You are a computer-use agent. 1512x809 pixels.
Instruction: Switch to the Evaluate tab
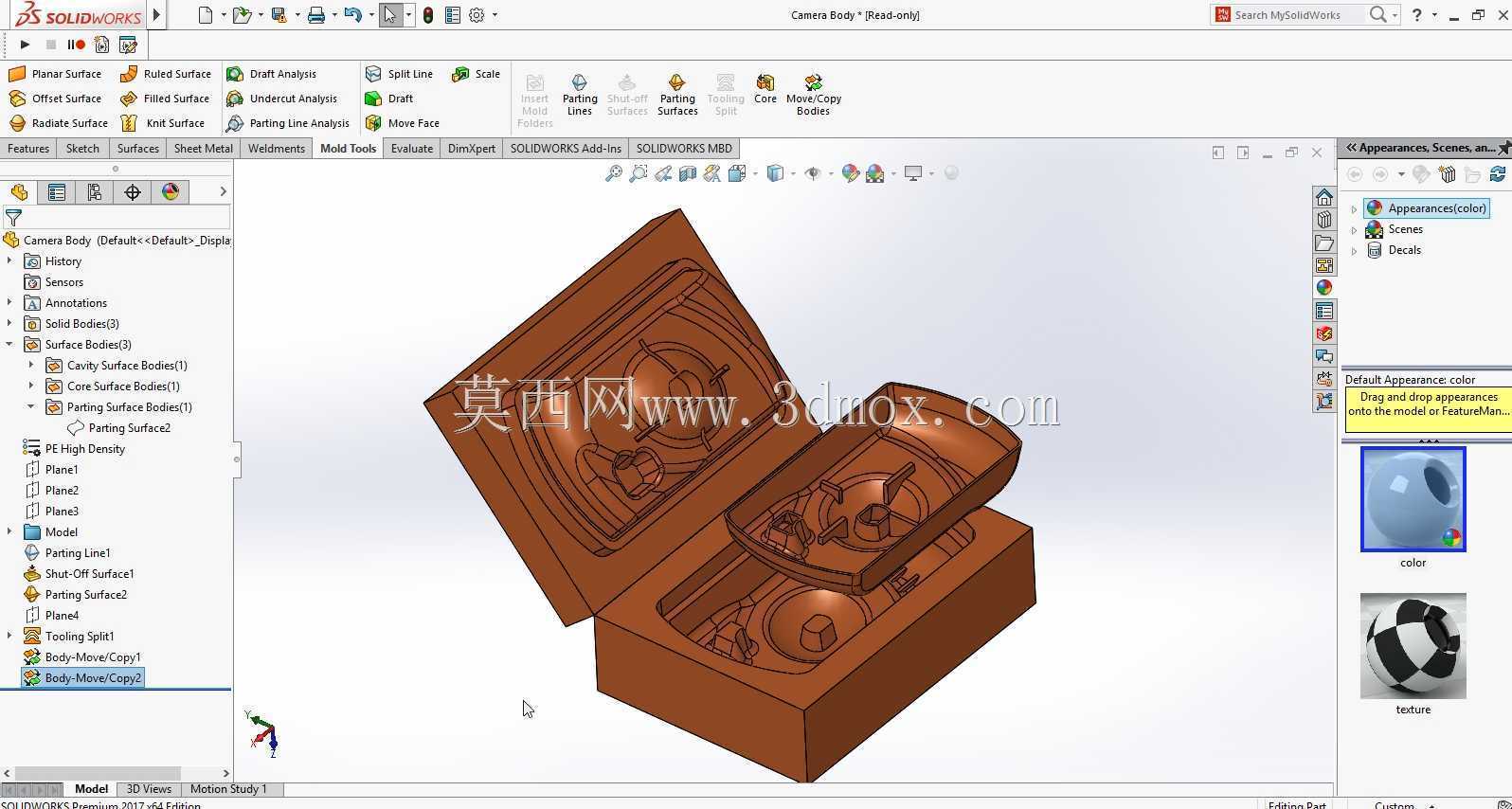click(412, 149)
